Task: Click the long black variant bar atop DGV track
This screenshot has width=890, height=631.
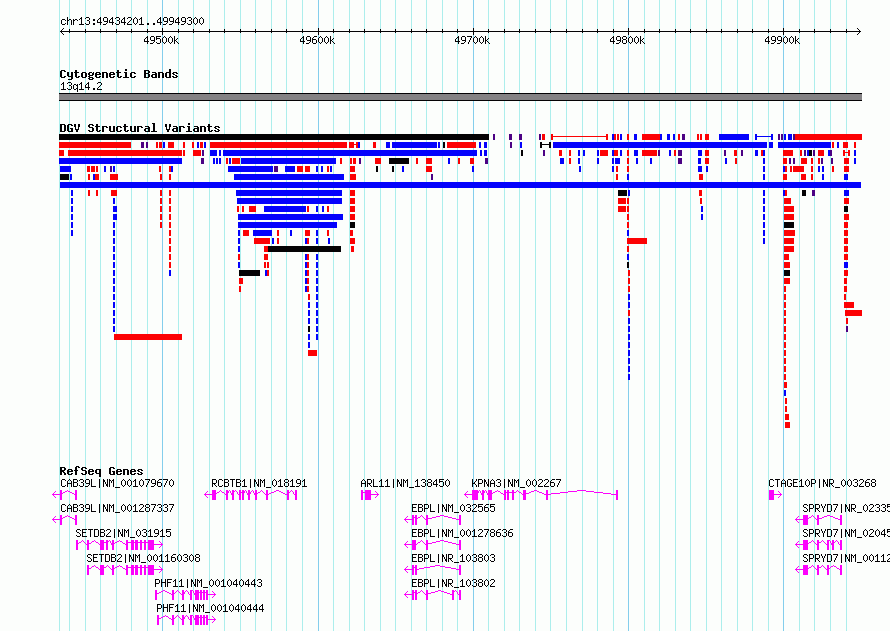Action: [x=274, y=137]
